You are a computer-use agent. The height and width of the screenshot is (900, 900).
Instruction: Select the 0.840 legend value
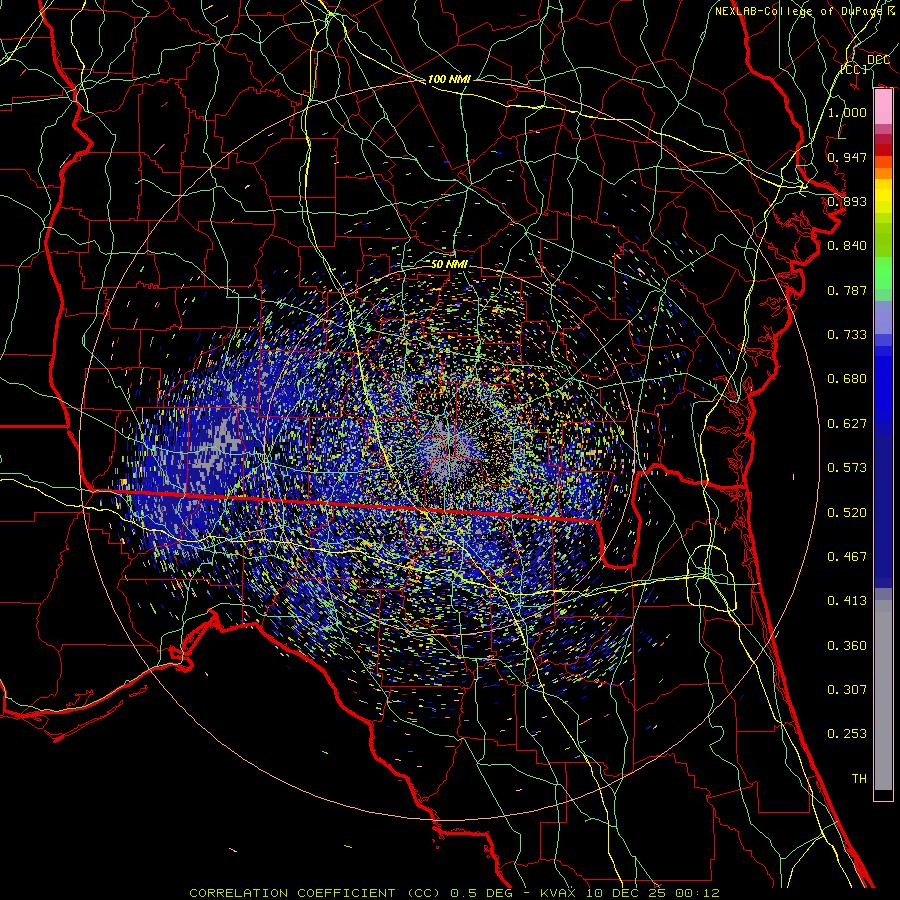[x=847, y=246]
